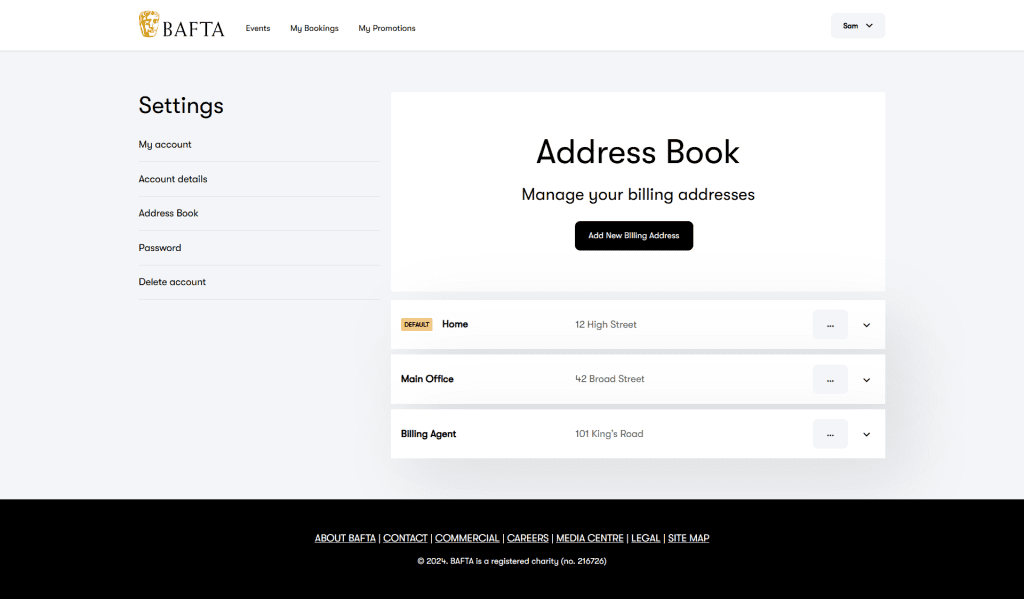Open the Sam user dropdown menu
The image size is (1024, 599).
tap(857, 26)
